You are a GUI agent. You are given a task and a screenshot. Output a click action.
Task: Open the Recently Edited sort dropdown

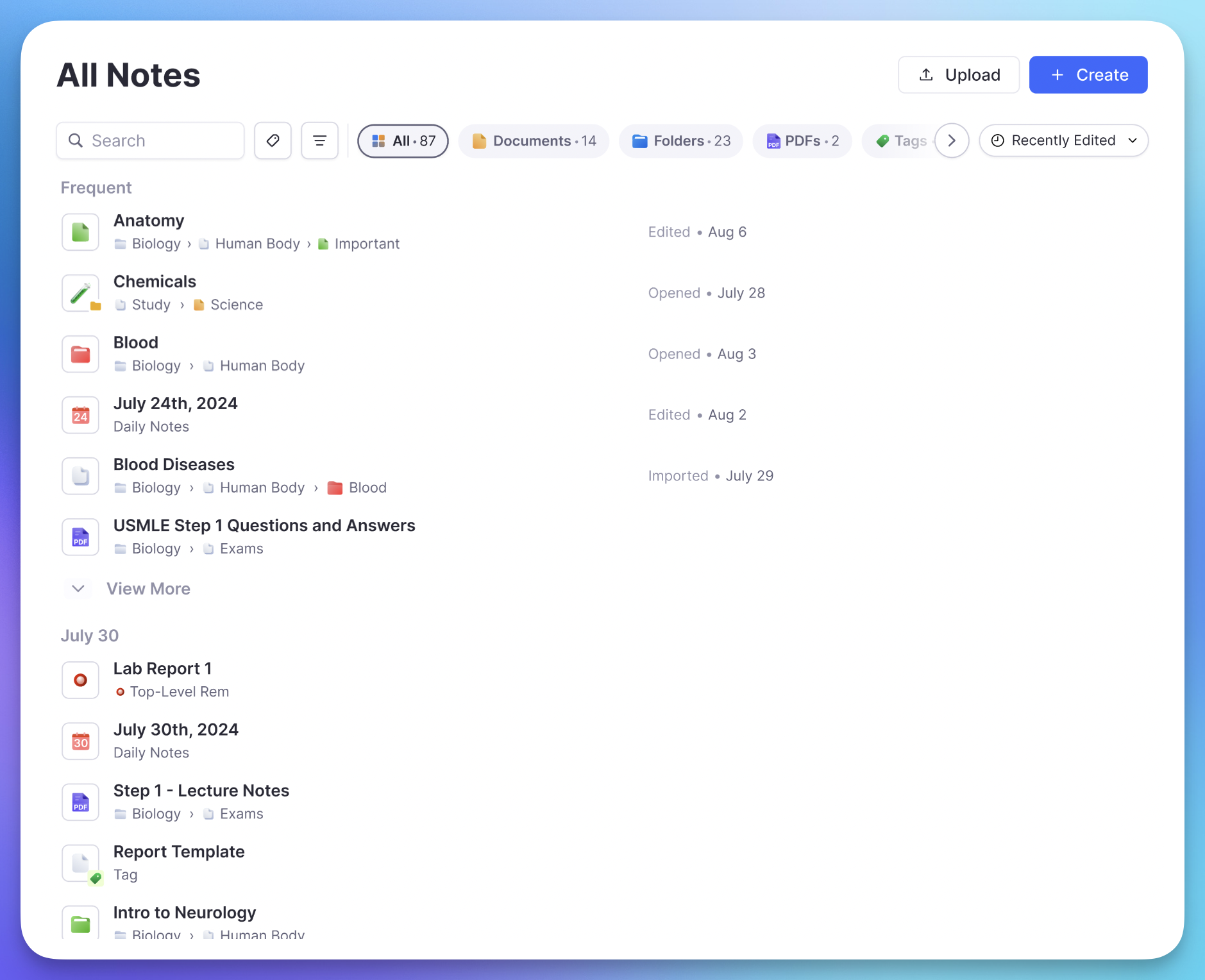(1063, 140)
